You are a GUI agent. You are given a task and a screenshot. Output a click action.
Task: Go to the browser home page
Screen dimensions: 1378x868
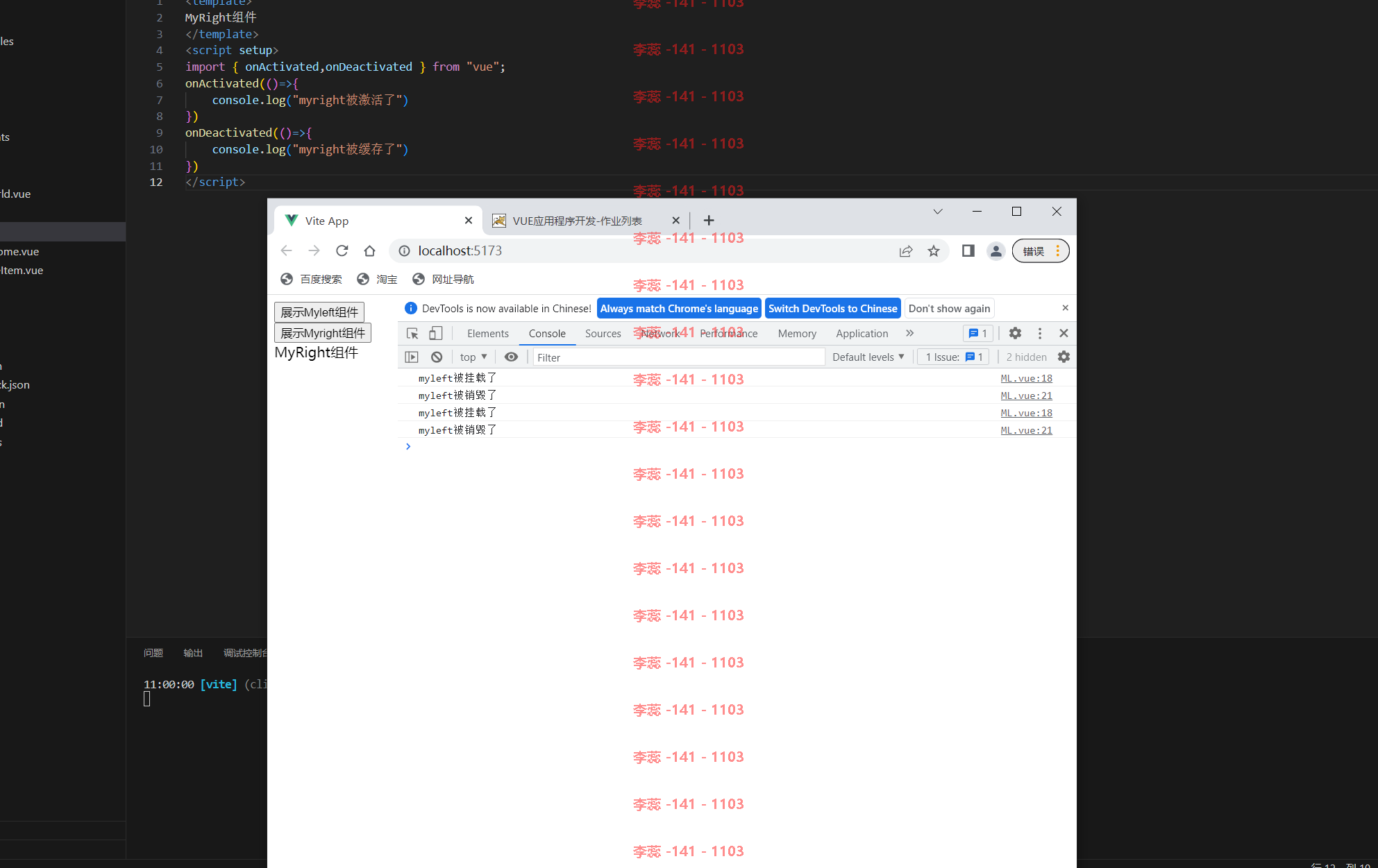click(x=369, y=250)
